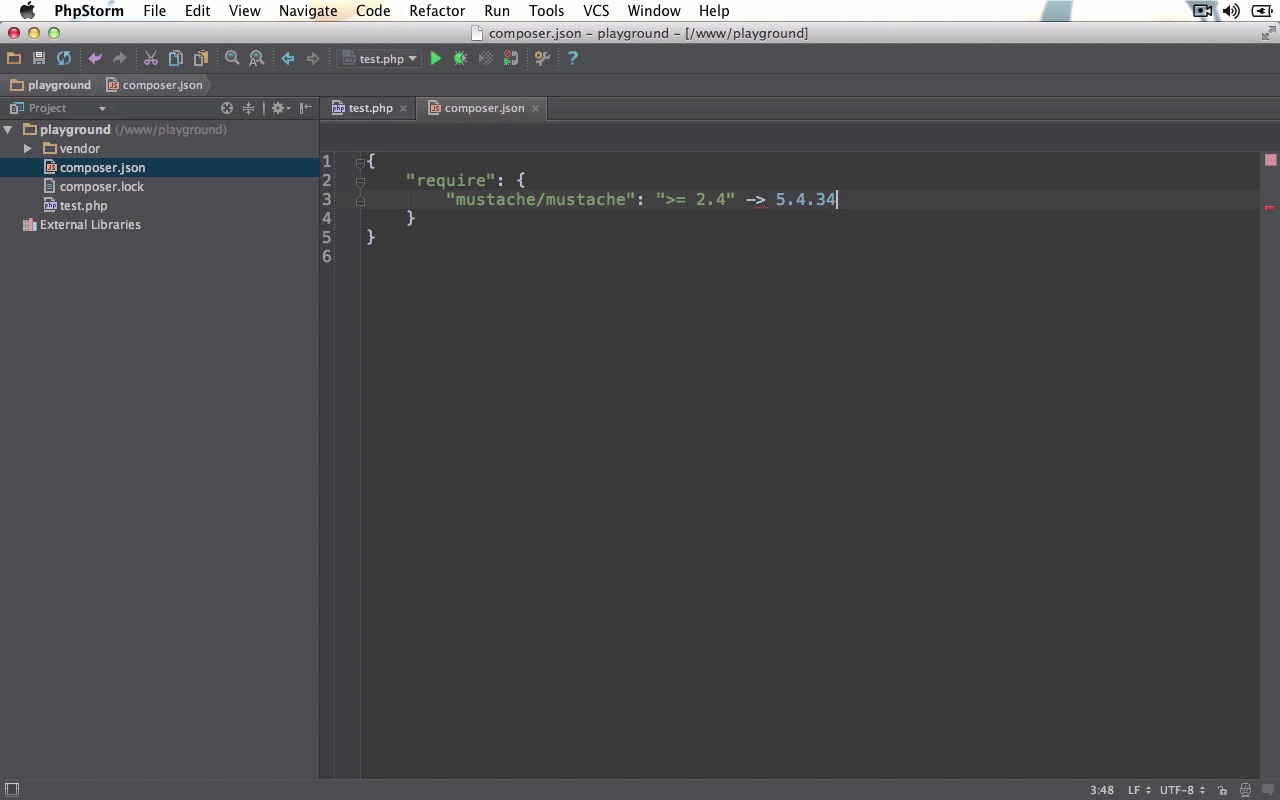Select composer.lock in the project tree
Image resolution: width=1280 pixels, height=800 pixels.
coord(101,187)
